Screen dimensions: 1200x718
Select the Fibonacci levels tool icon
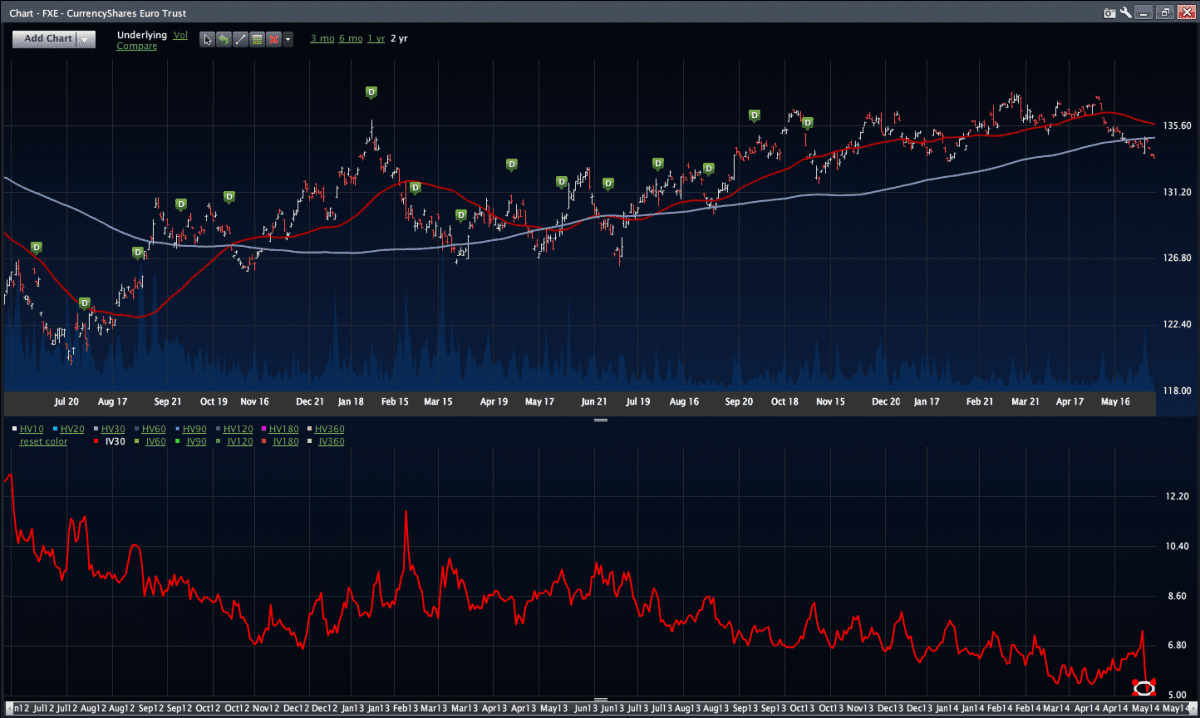pyautogui.click(x=256, y=39)
